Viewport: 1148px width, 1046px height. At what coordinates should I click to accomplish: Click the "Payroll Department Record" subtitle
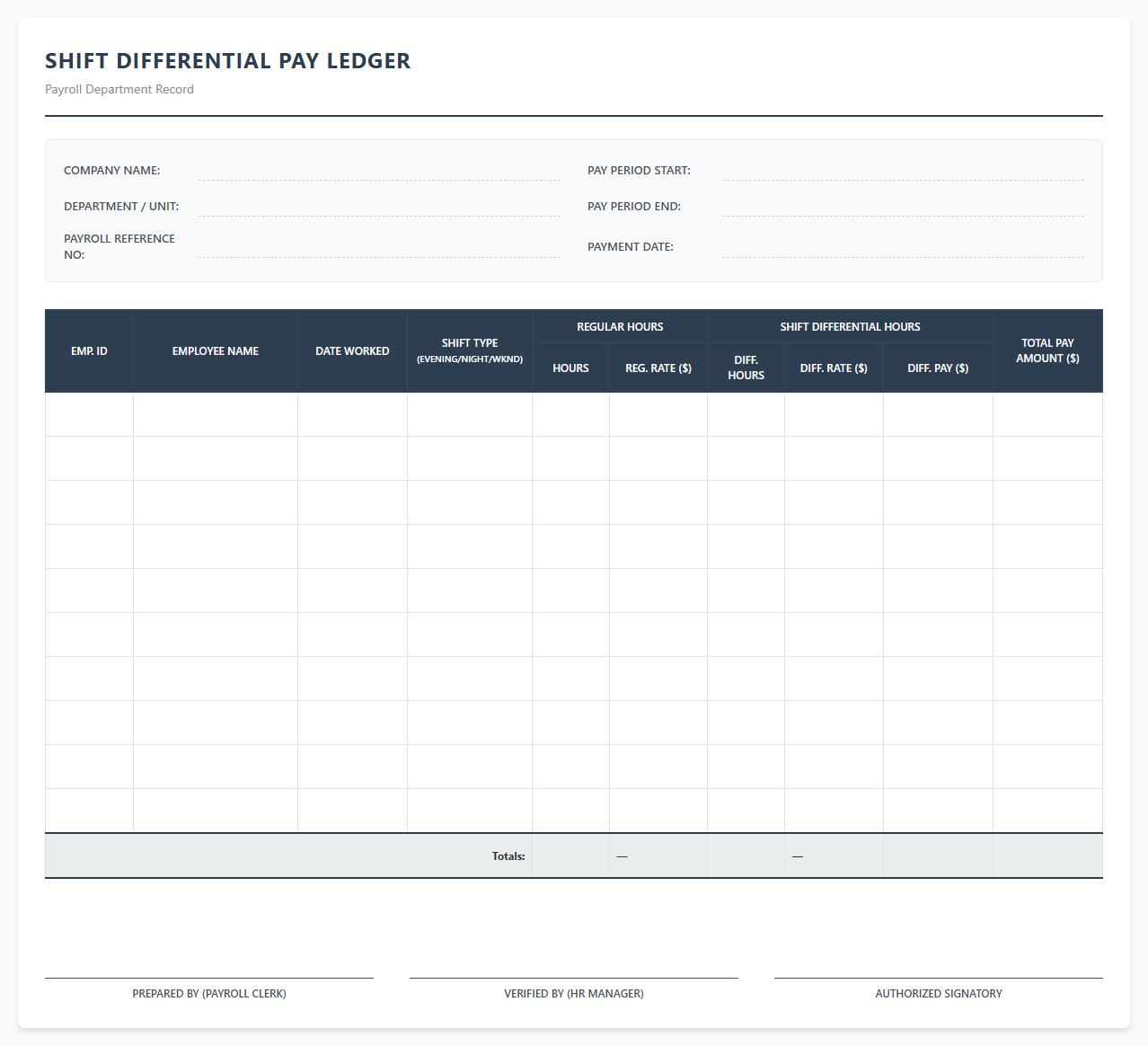(x=119, y=90)
